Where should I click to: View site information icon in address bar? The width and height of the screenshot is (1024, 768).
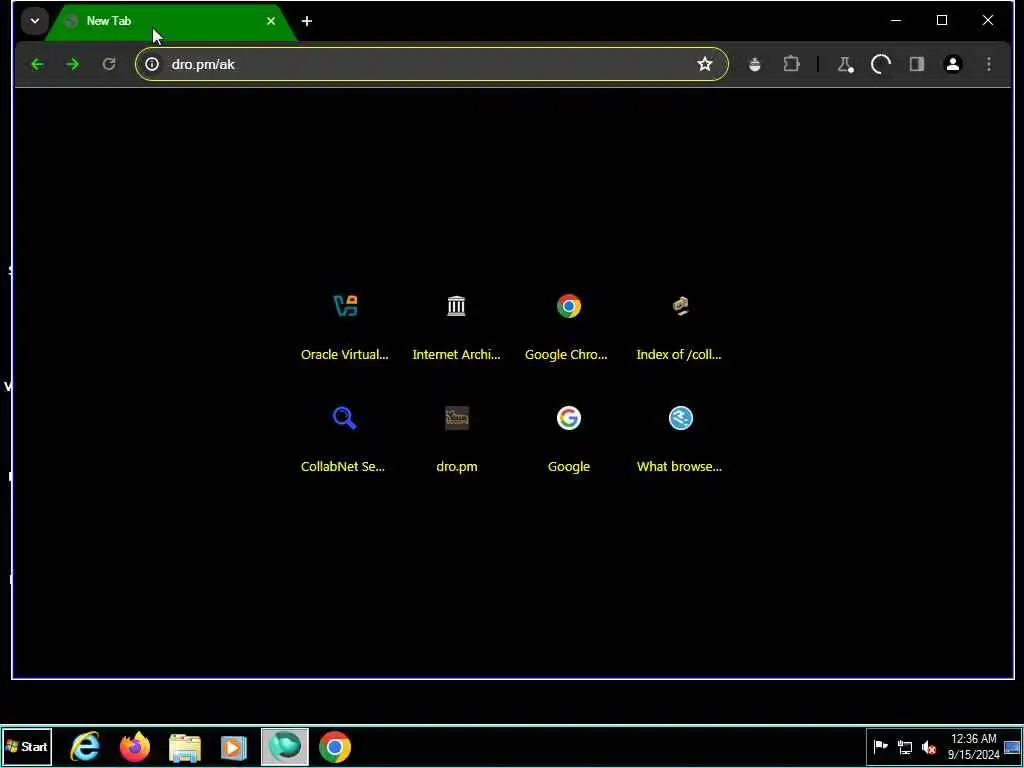click(152, 64)
